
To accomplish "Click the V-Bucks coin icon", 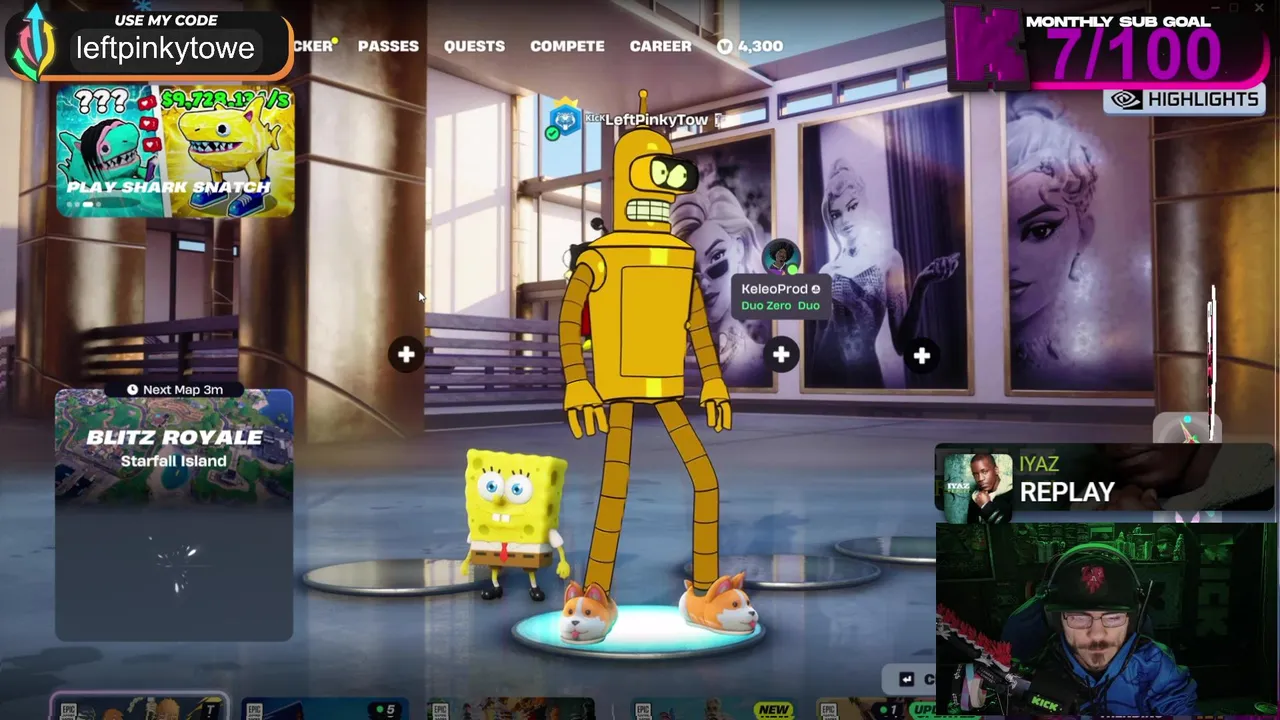I will coord(725,46).
